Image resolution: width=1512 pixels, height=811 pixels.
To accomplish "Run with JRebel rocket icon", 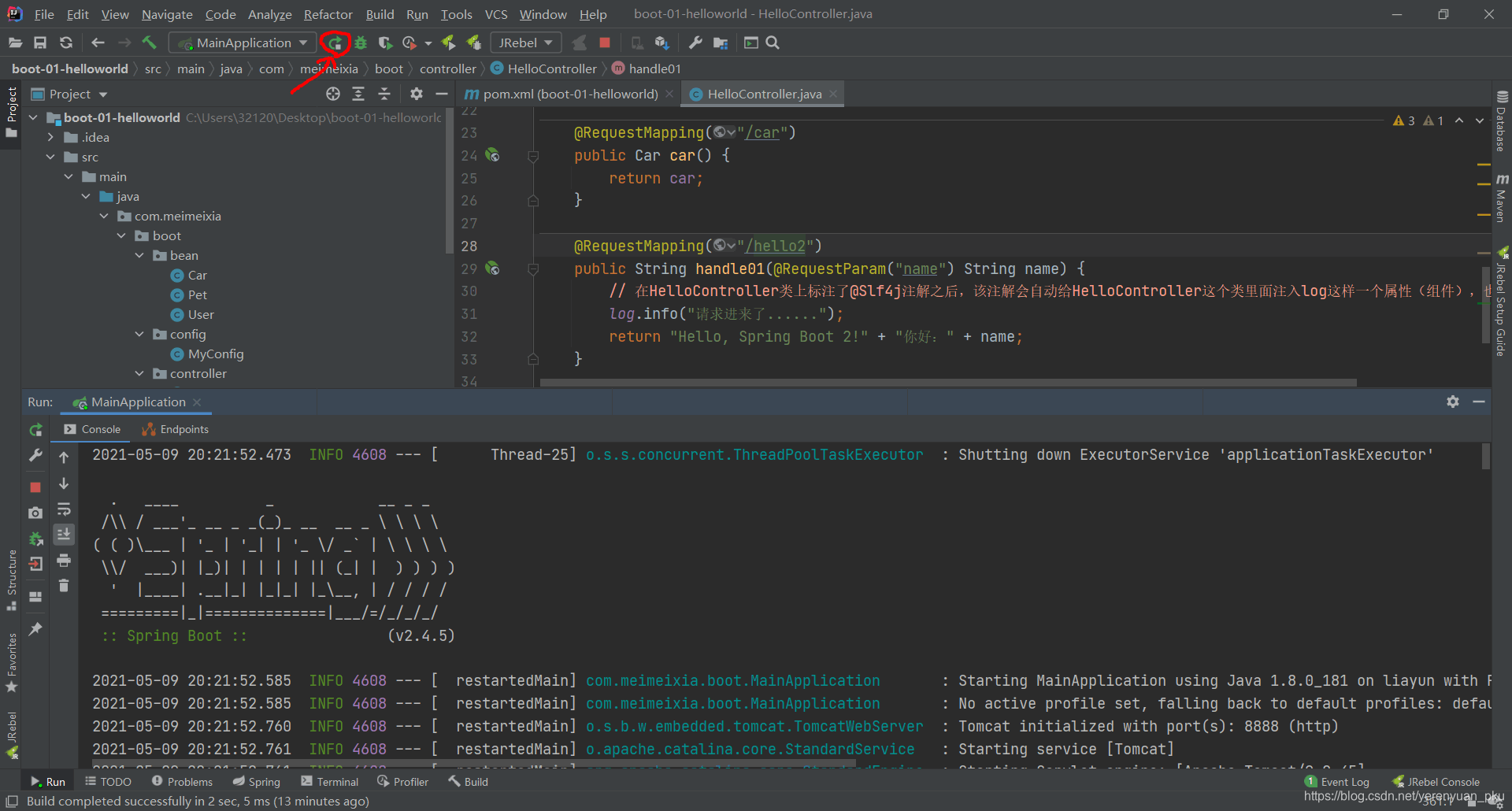I will pos(448,43).
